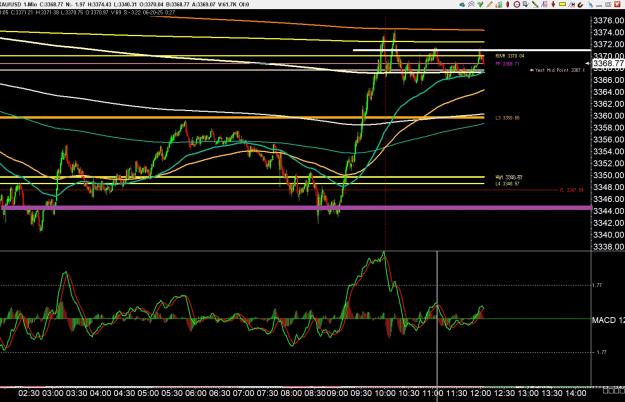The image size is (625, 402).
Task: Select the yellow rectangle tool
Action: (x=562, y=4)
